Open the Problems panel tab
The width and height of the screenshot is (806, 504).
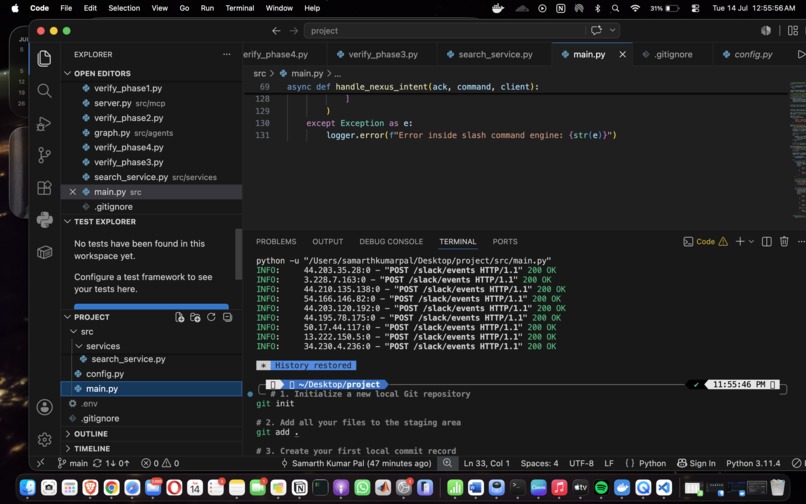[x=276, y=242]
